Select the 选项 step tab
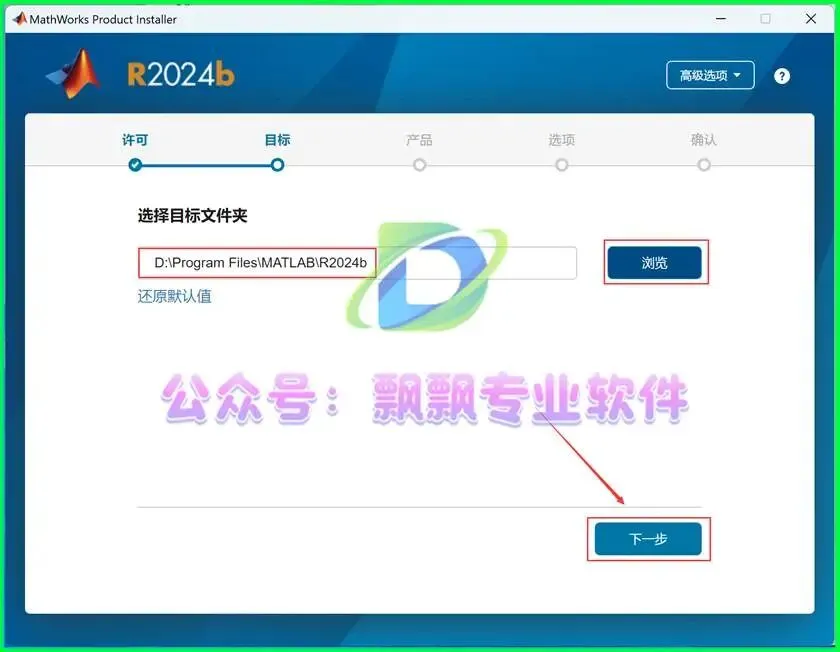Image resolution: width=840 pixels, height=652 pixels. point(561,140)
